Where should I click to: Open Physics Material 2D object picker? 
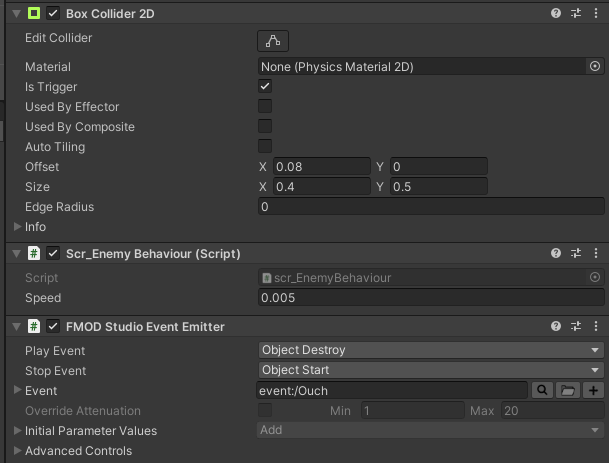595,66
